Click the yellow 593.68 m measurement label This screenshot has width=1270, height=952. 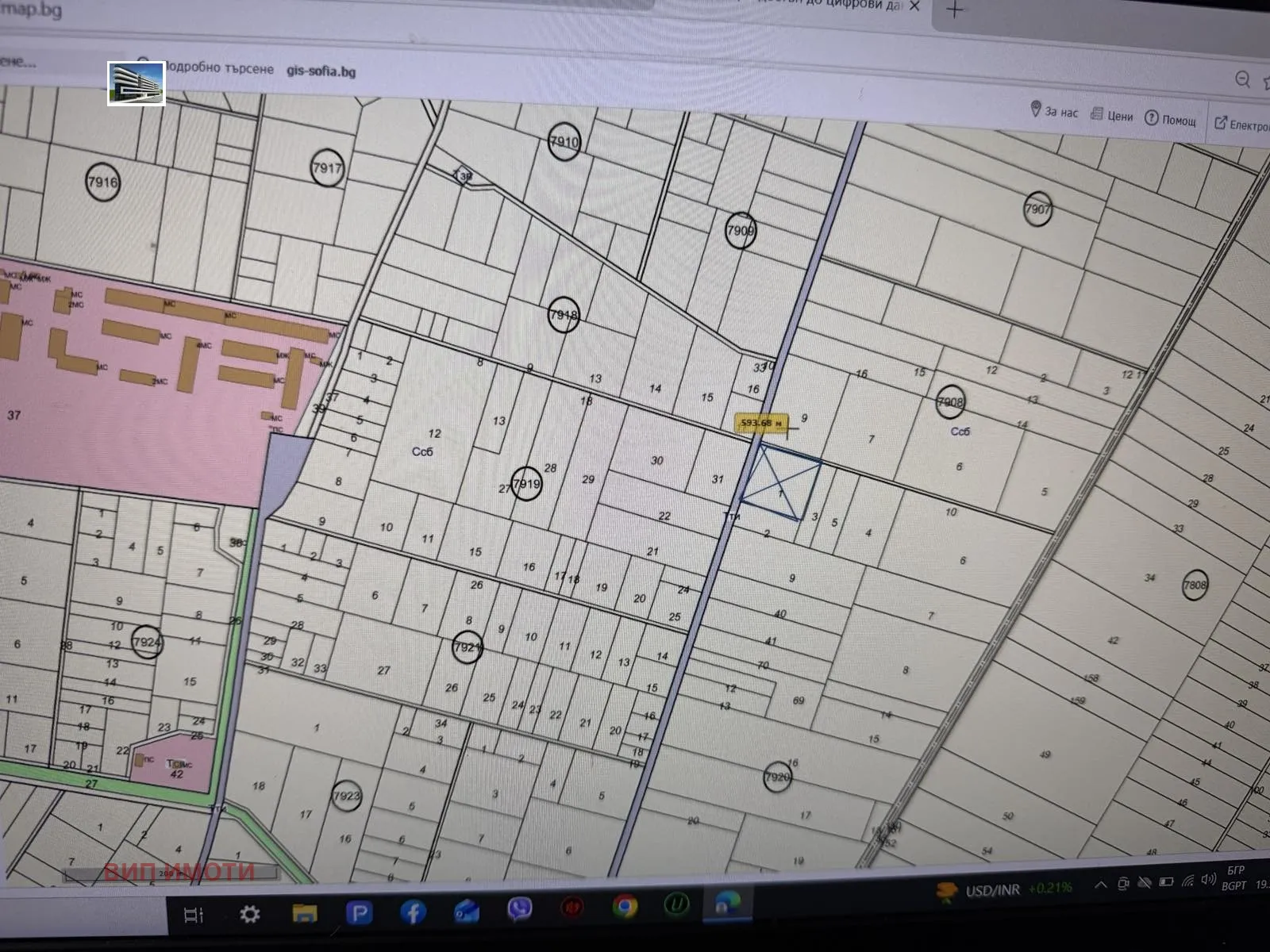tap(761, 423)
